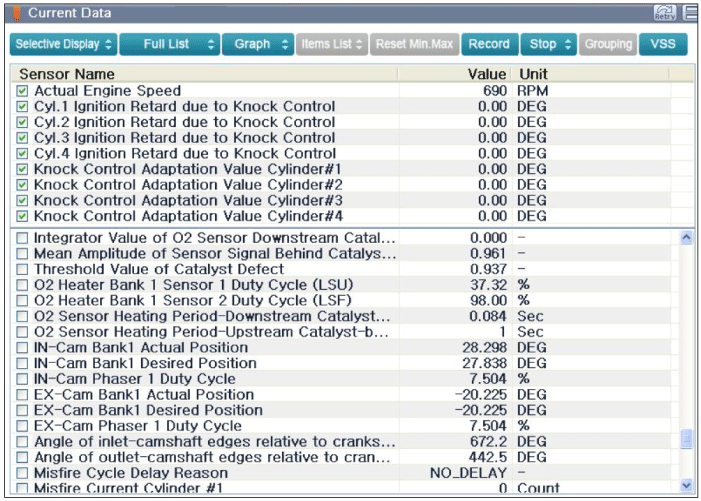The image size is (701, 501).
Task: Select the 672.2 inlet-camshaft angle value
Action: tap(488, 442)
